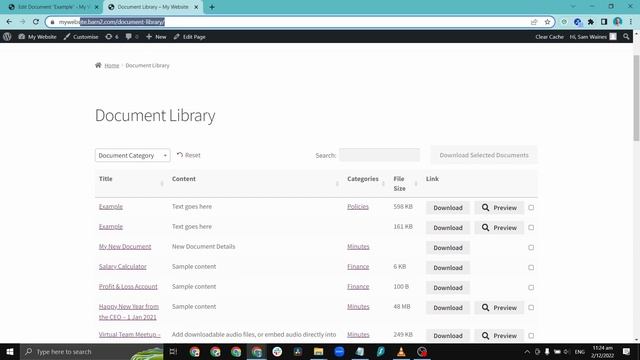Image resolution: width=640 pixels, height=360 pixels.
Task: Open the Chrome tab search chevron
Action: (573, 7)
